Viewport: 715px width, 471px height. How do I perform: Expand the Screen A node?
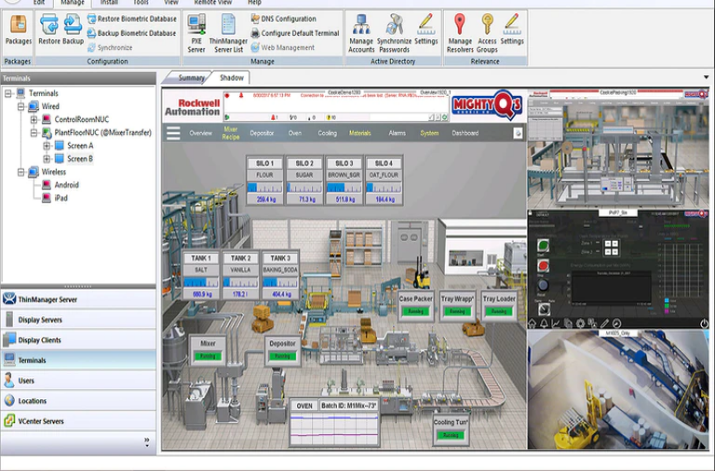(x=47, y=146)
